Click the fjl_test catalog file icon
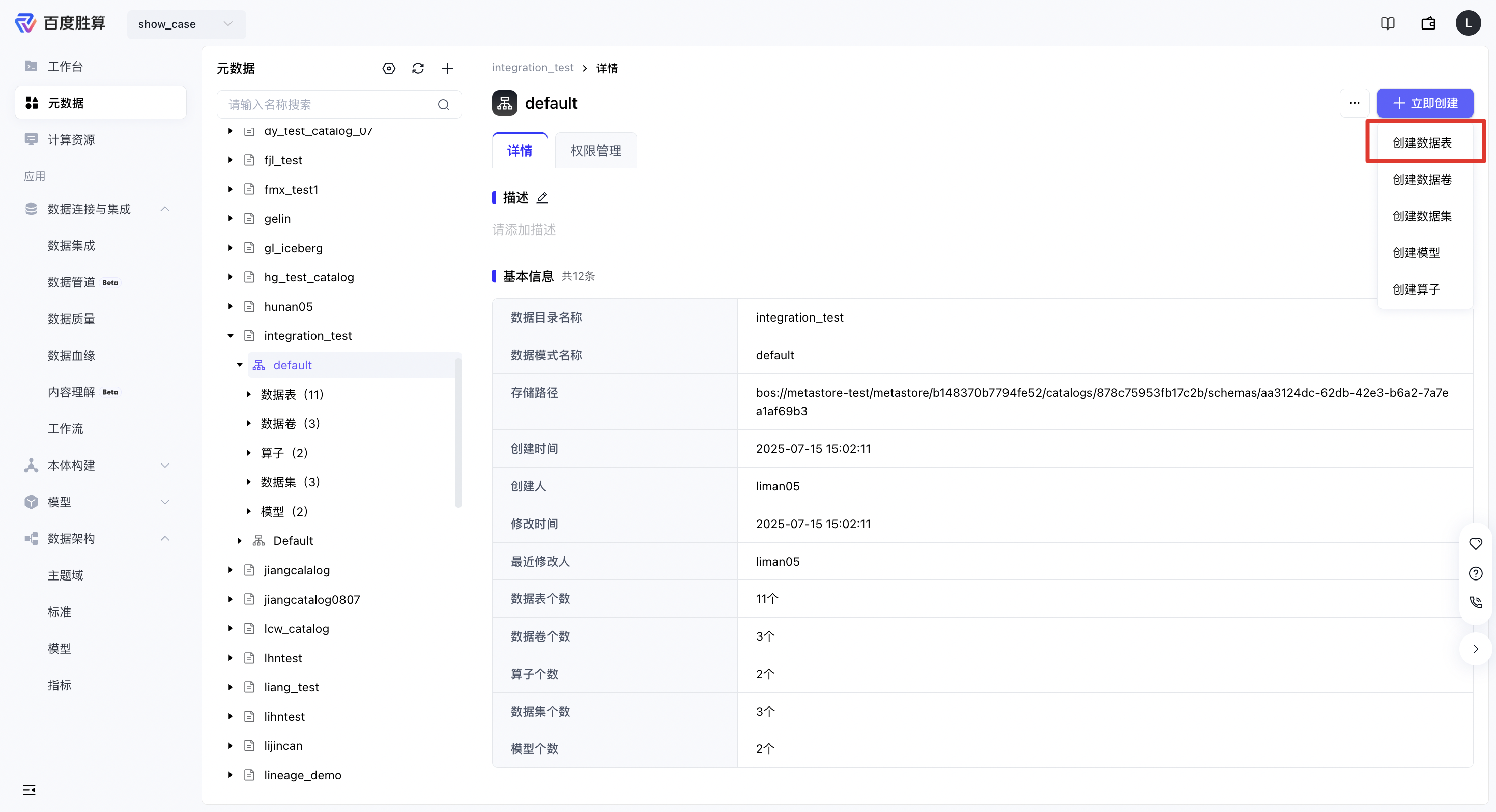The image size is (1496, 812). pos(249,160)
